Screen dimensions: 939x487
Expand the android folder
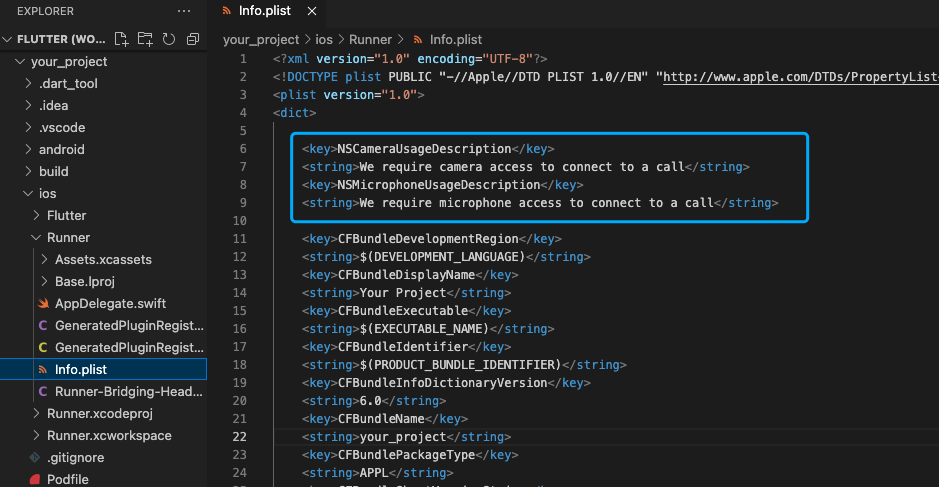coord(61,149)
